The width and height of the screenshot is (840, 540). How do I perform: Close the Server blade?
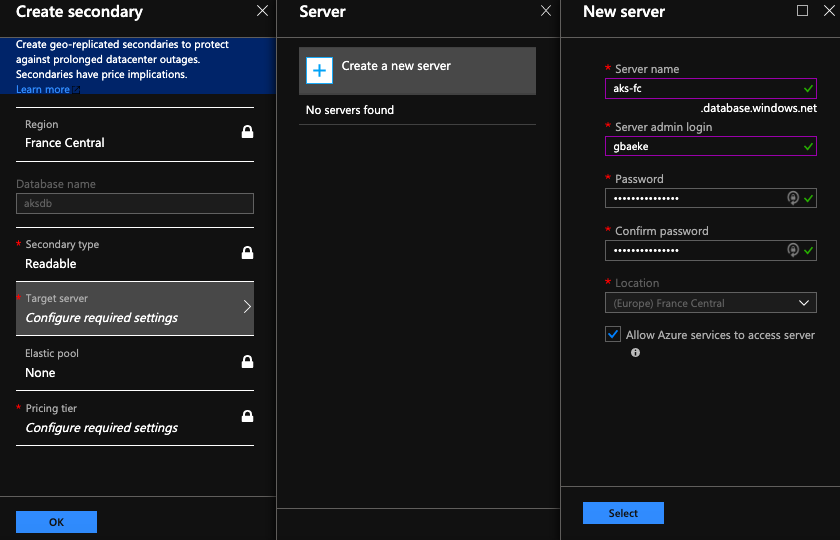(x=545, y=11)
